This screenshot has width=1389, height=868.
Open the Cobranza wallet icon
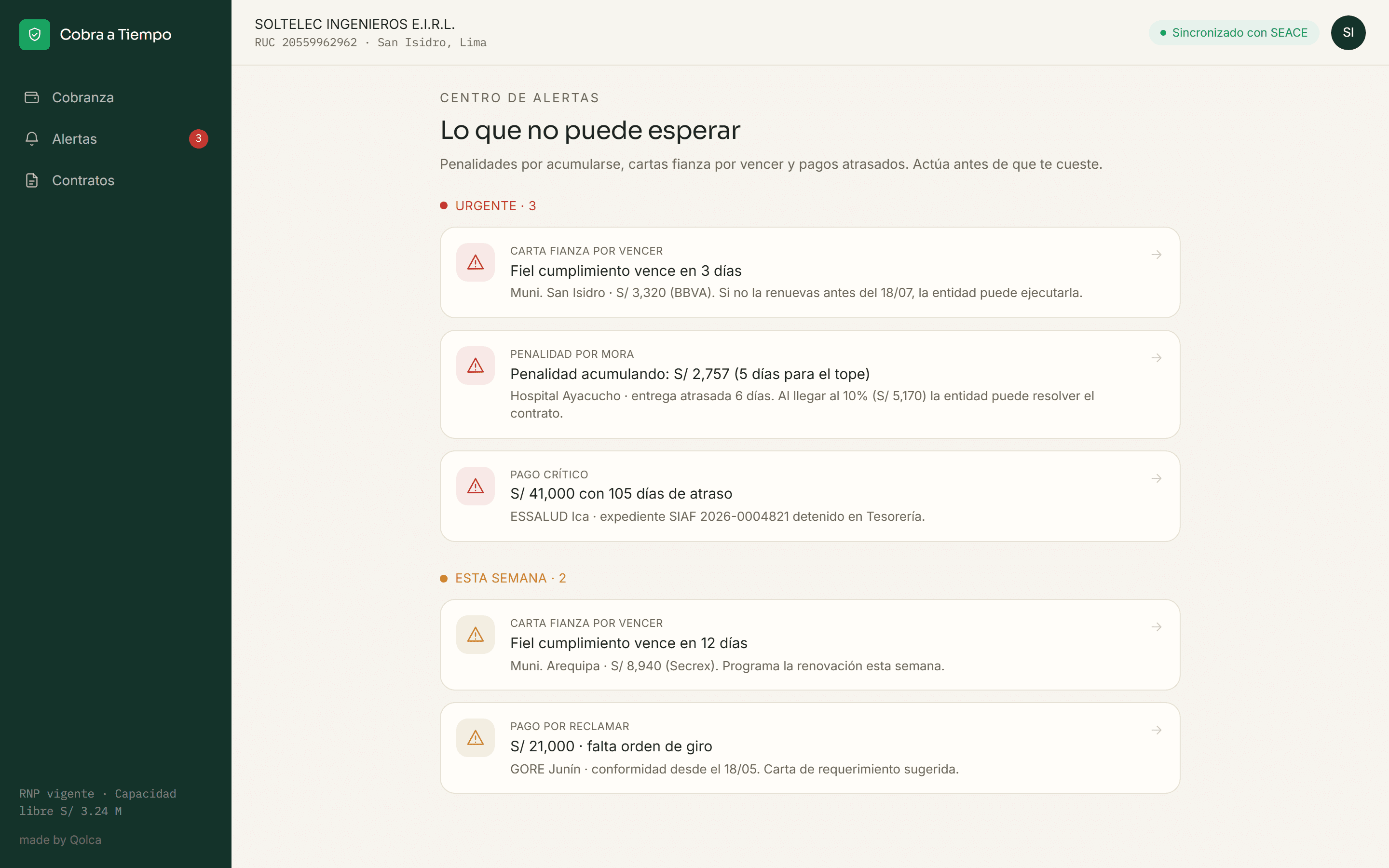tap(31, 97)
